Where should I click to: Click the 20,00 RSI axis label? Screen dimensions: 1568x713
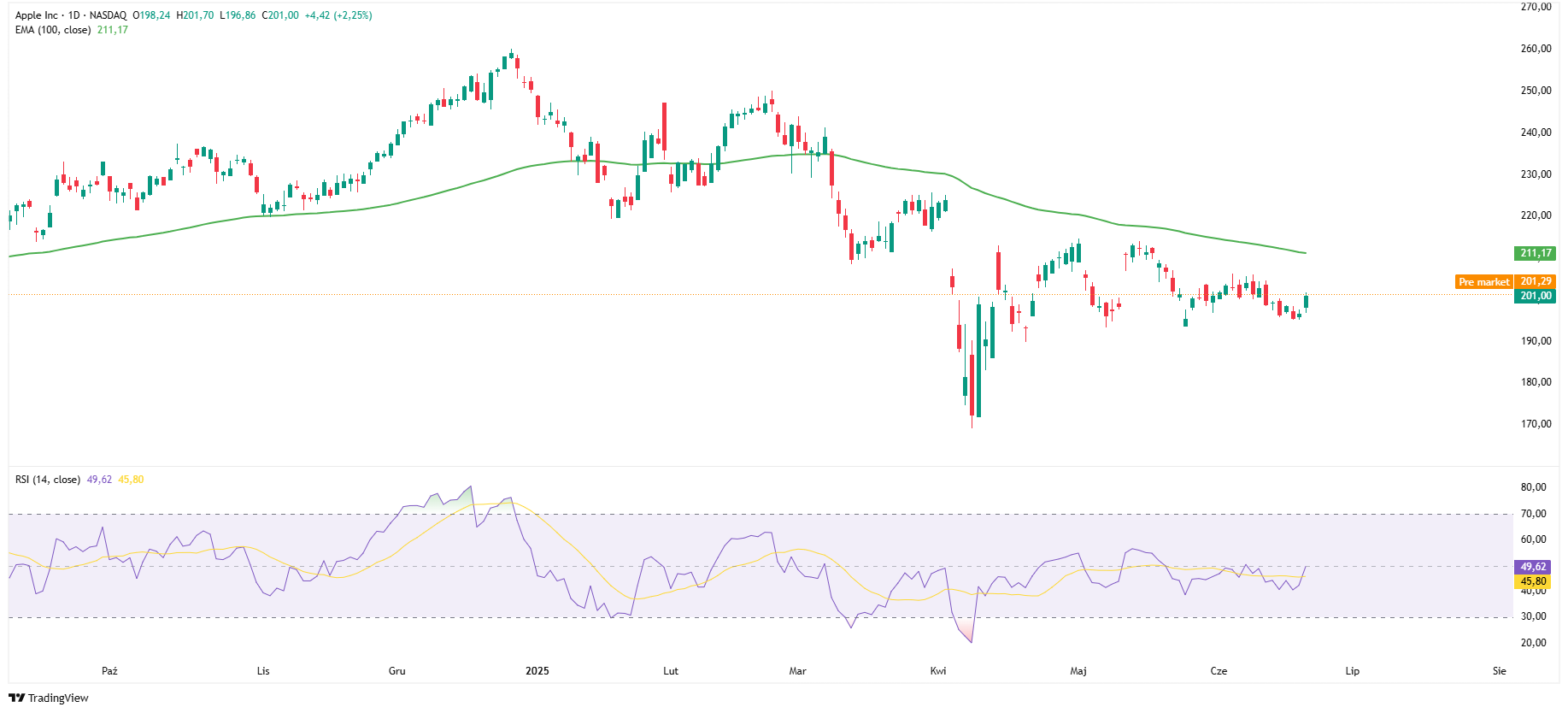pyautogui.click(x=1534, y=643)
